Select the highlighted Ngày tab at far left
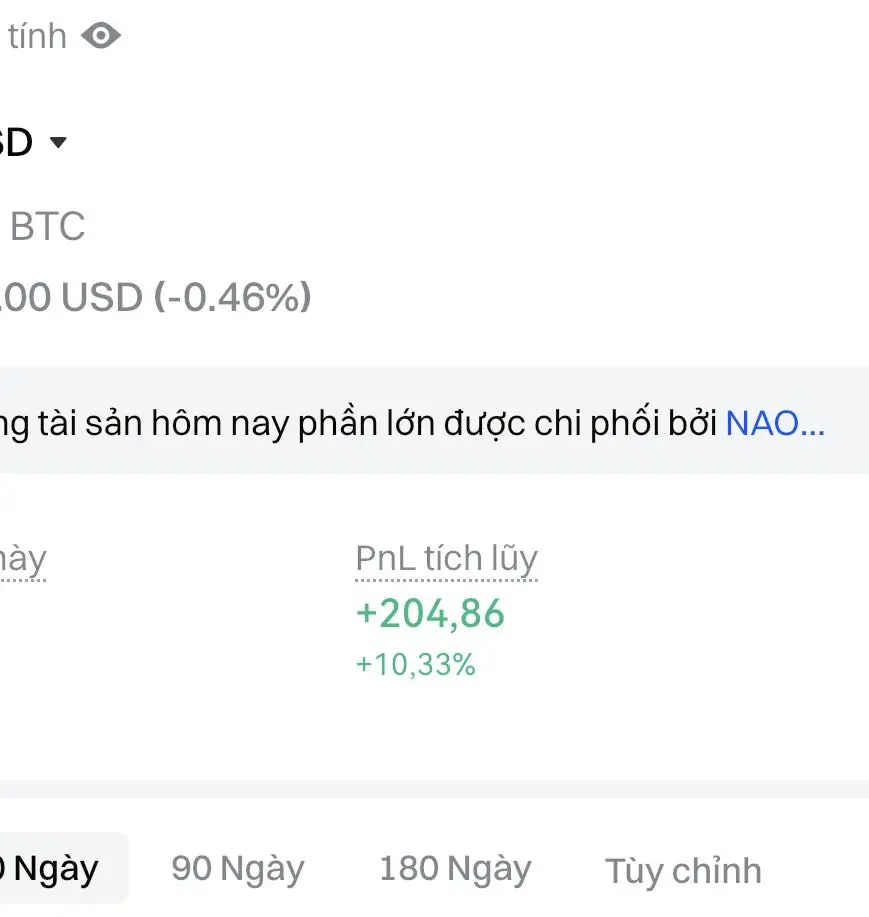Screen dimensions: 869x917 click(55, 868)
